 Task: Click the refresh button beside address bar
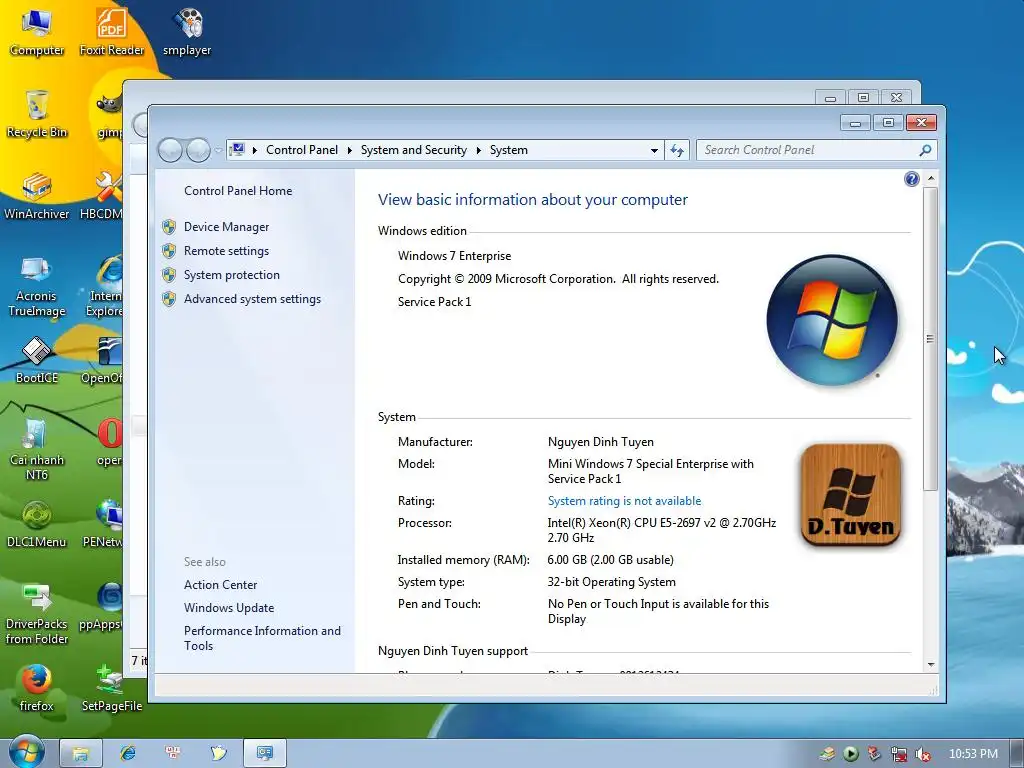[677, 150]
